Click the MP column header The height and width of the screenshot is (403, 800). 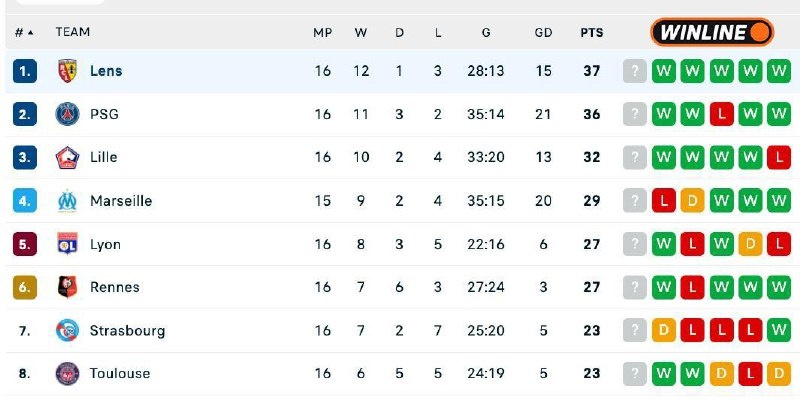coord(322,32)
